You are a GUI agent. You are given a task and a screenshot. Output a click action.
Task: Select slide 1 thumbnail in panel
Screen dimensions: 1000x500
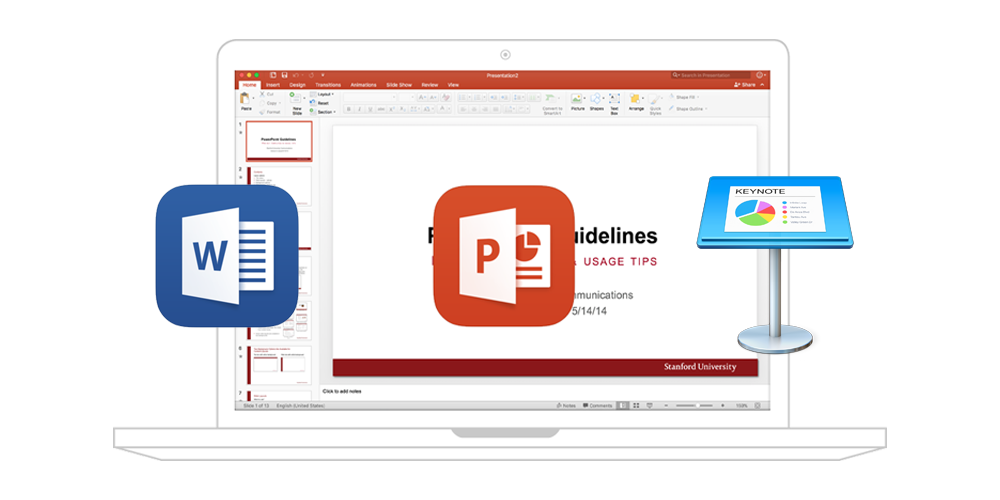[279, 141]
